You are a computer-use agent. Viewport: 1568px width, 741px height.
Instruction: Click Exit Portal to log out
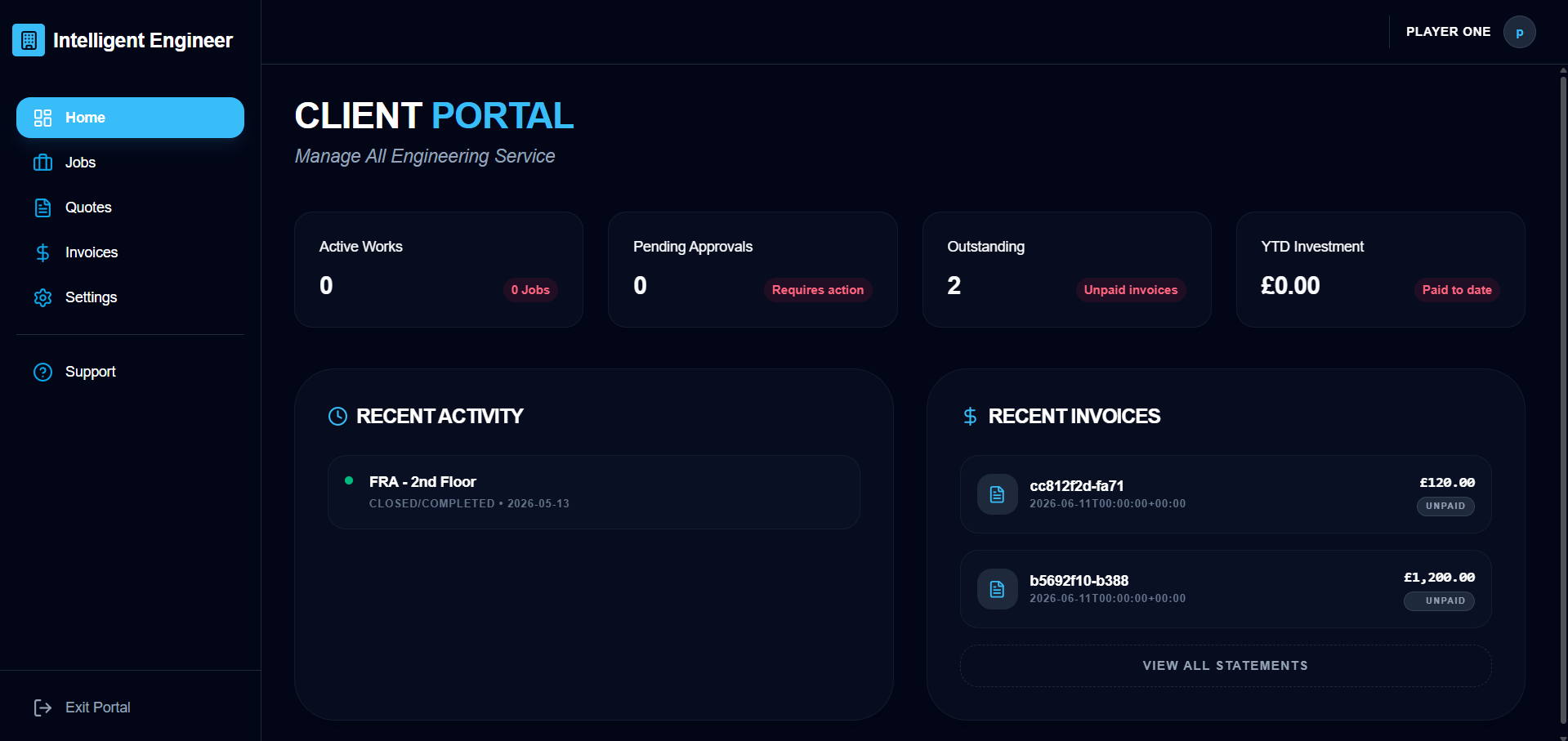click(130, 708)
